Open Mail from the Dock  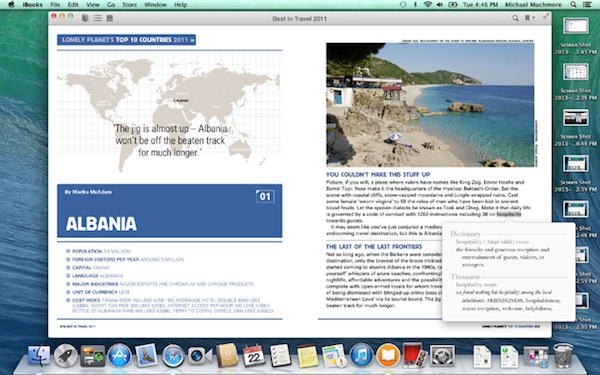146,355
